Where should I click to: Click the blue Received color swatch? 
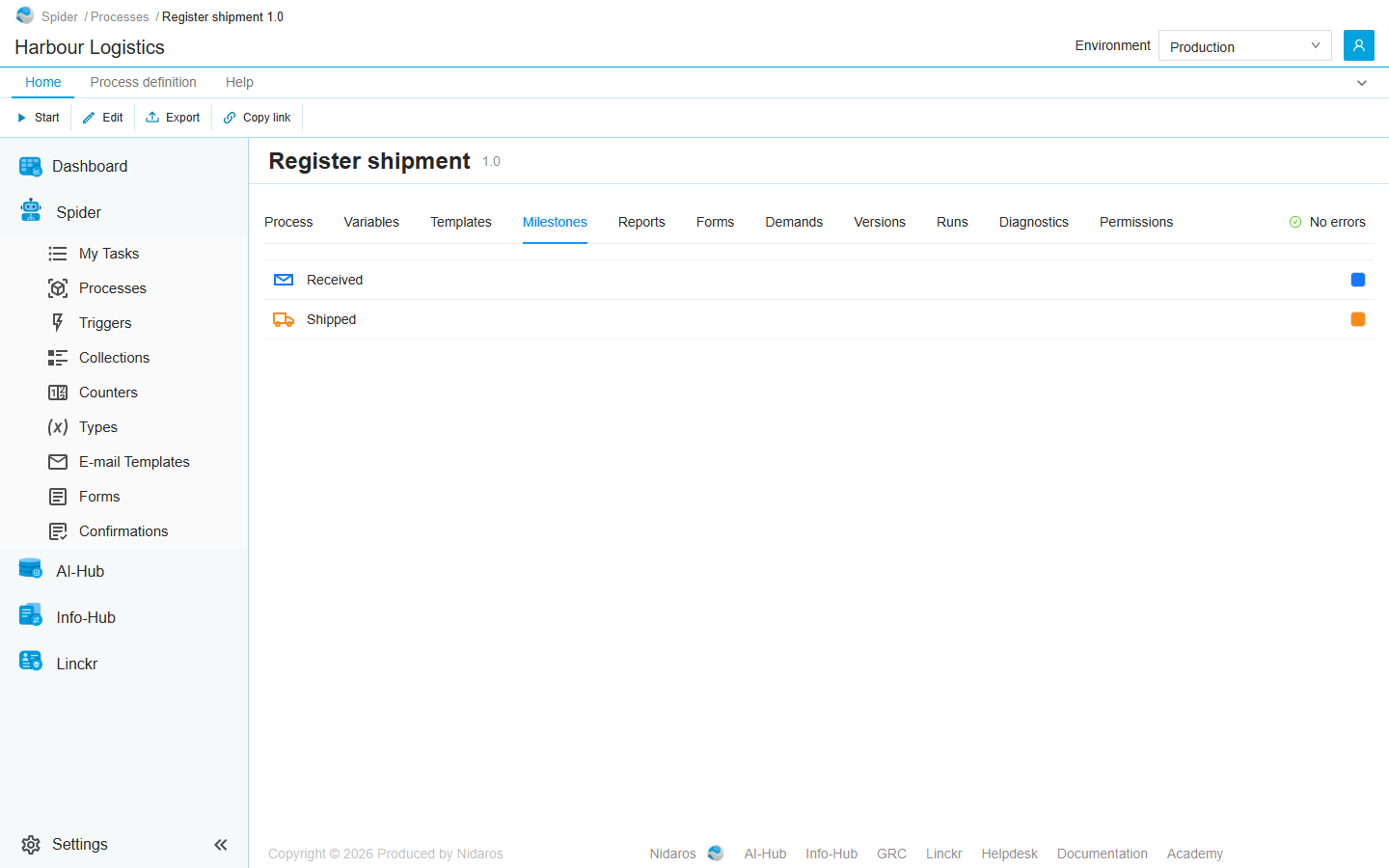coord(1358,280)
